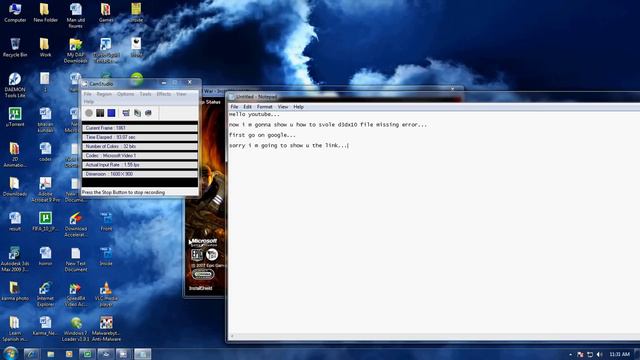Image resolution: width=640 pixels, height=360 pixels.
Task: Click the volume icon in system tray
Action: 599,354
